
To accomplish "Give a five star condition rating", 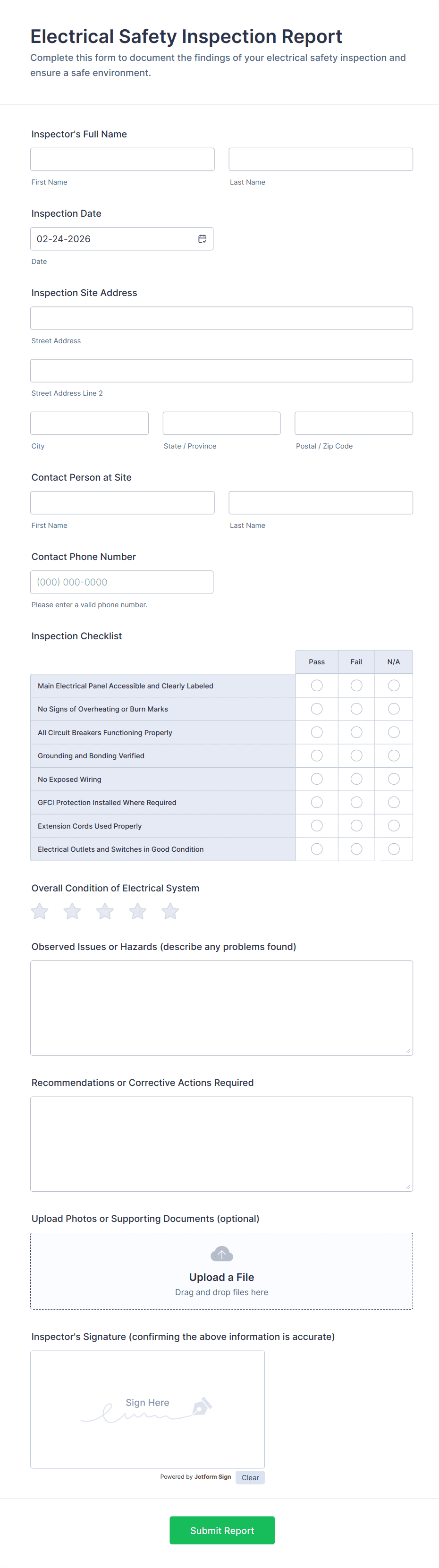I will coord(170,911).
